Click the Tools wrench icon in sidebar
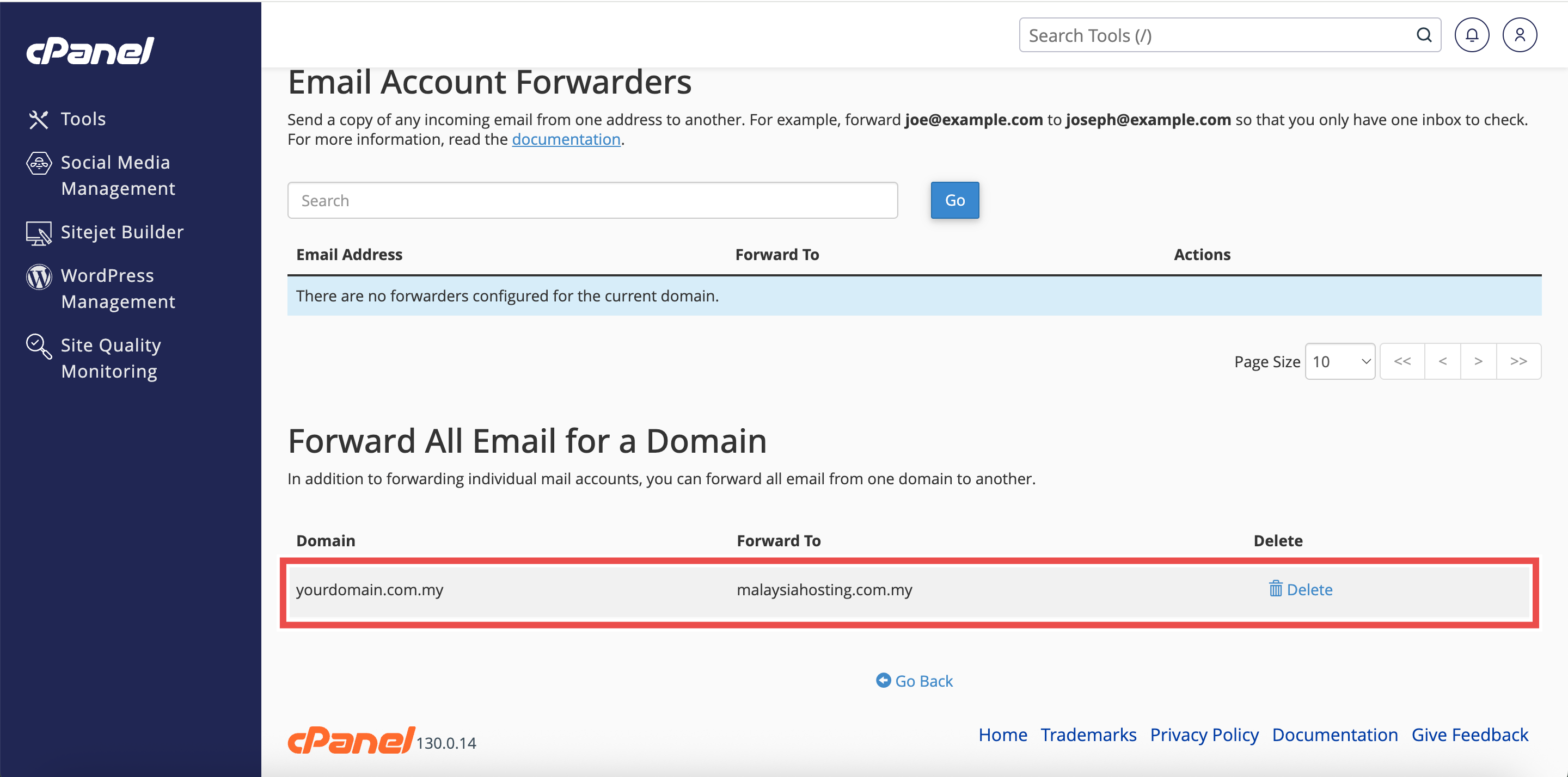Image resolution: width=1568 pixels, height=777 pixels. click(38, 119)
